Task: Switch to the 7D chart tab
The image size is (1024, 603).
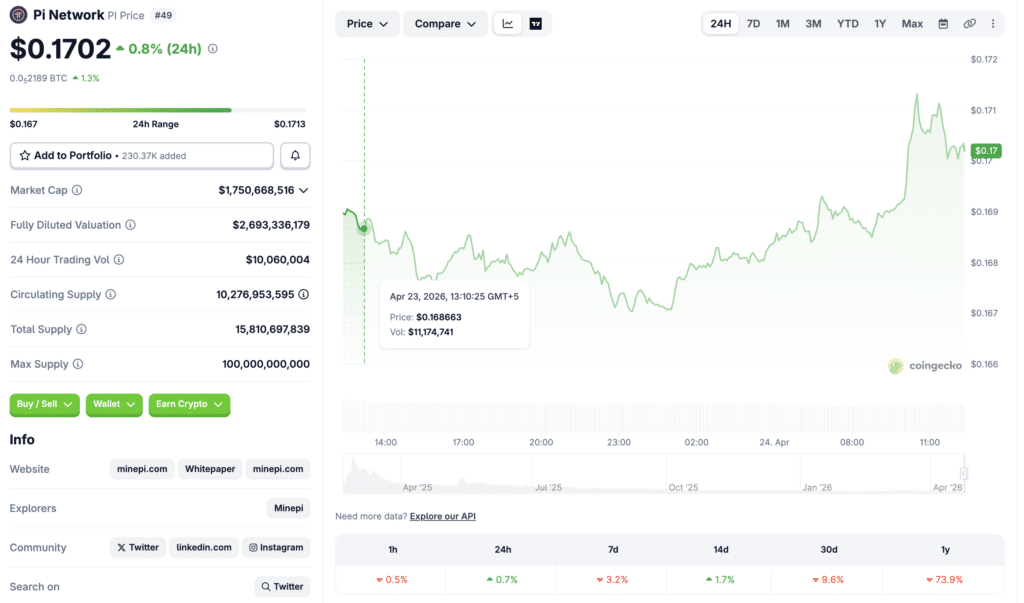Action: [x=753, y=23]
